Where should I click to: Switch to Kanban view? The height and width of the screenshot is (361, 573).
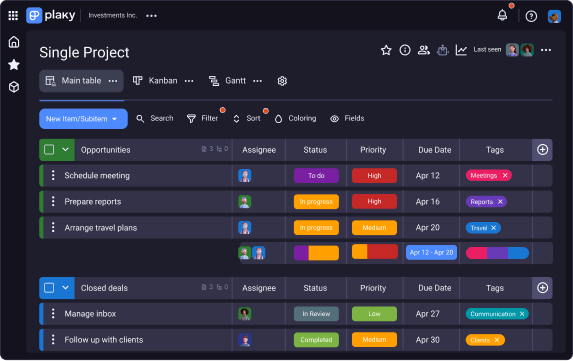155,81
